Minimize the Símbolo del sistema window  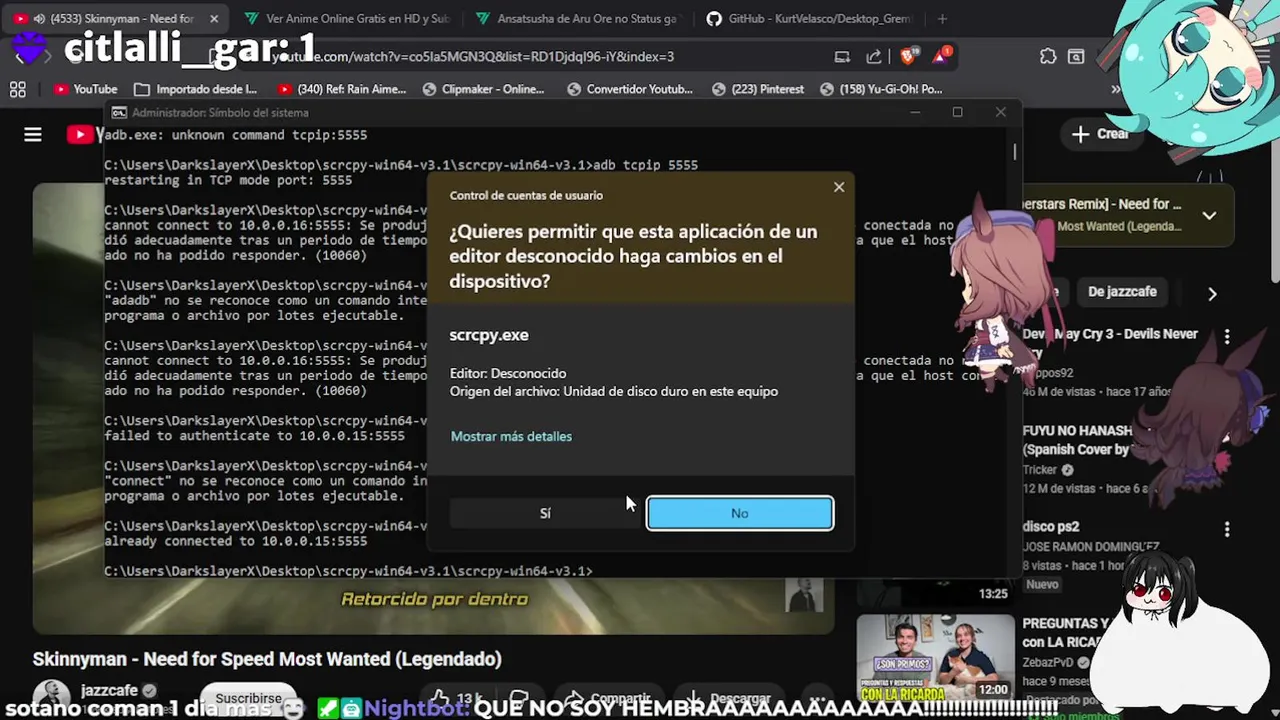click(914, 112)
